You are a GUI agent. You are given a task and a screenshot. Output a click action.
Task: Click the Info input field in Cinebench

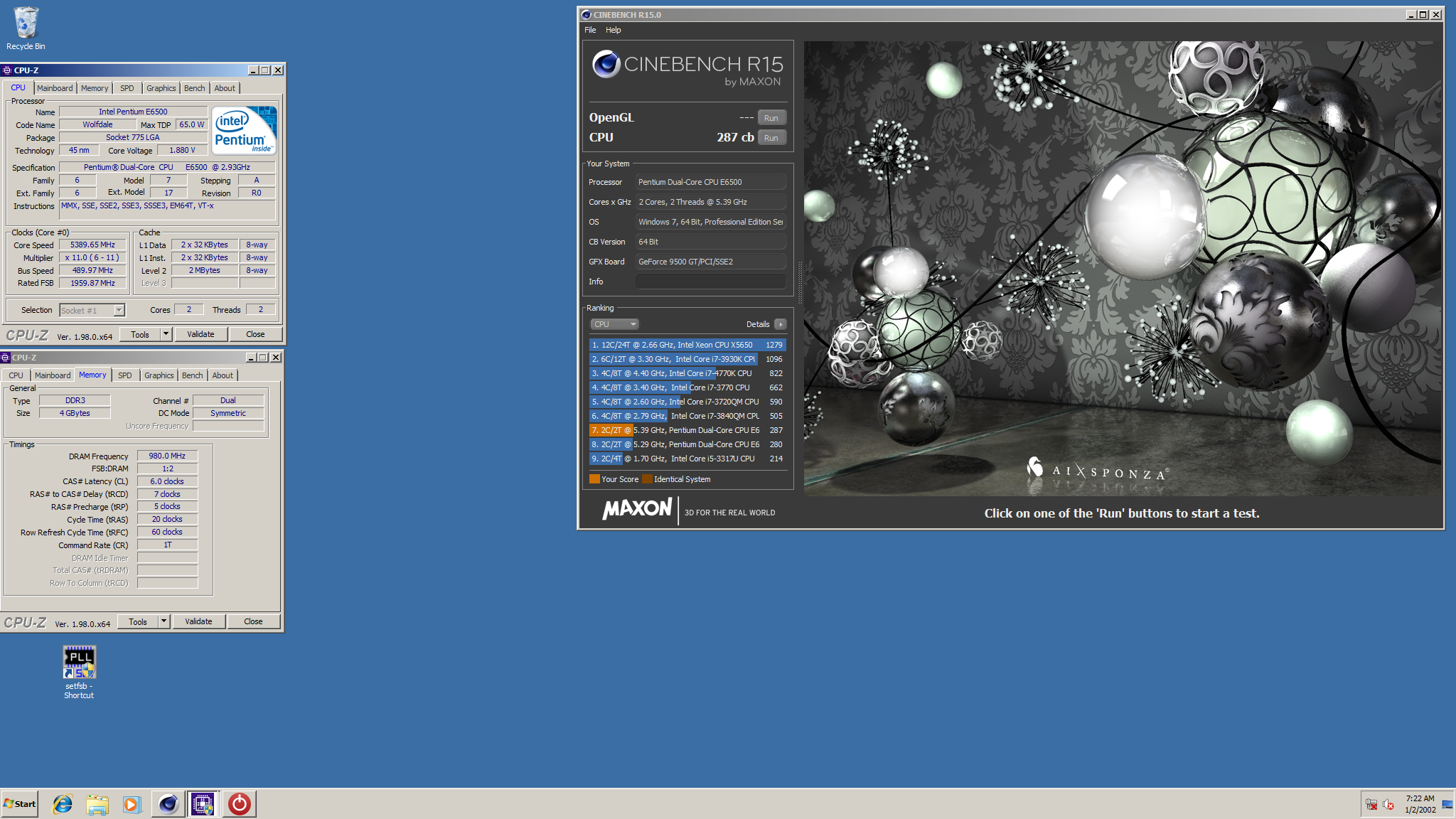(710, 282)
